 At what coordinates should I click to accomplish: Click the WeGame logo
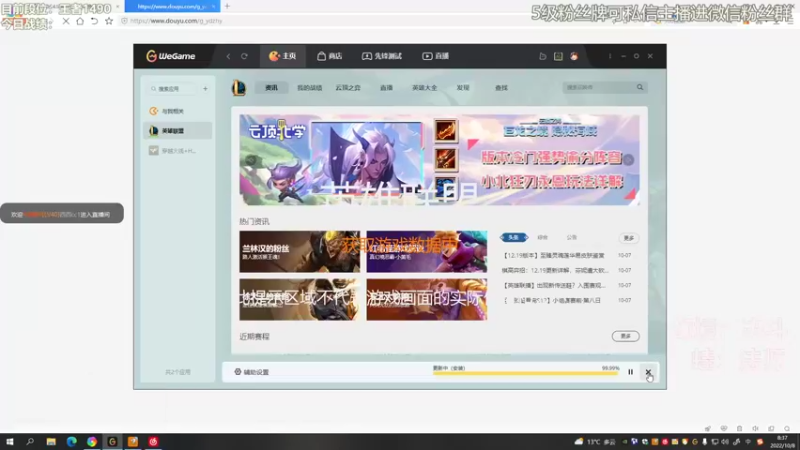coord(170,56)
